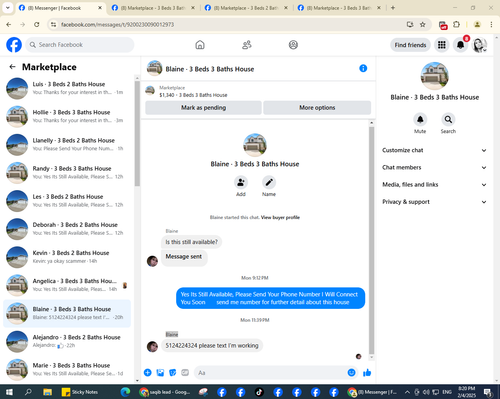This screenshot has width=500, height=399.
Task: Click the Windows Start button
Action: (9, 392)
